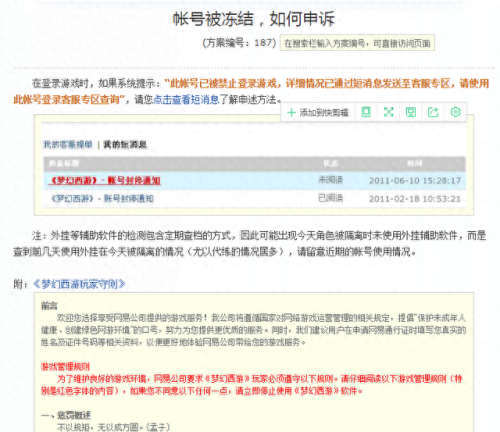Open the 《梦幻西游玩家守则》 link

coord(79,284)
